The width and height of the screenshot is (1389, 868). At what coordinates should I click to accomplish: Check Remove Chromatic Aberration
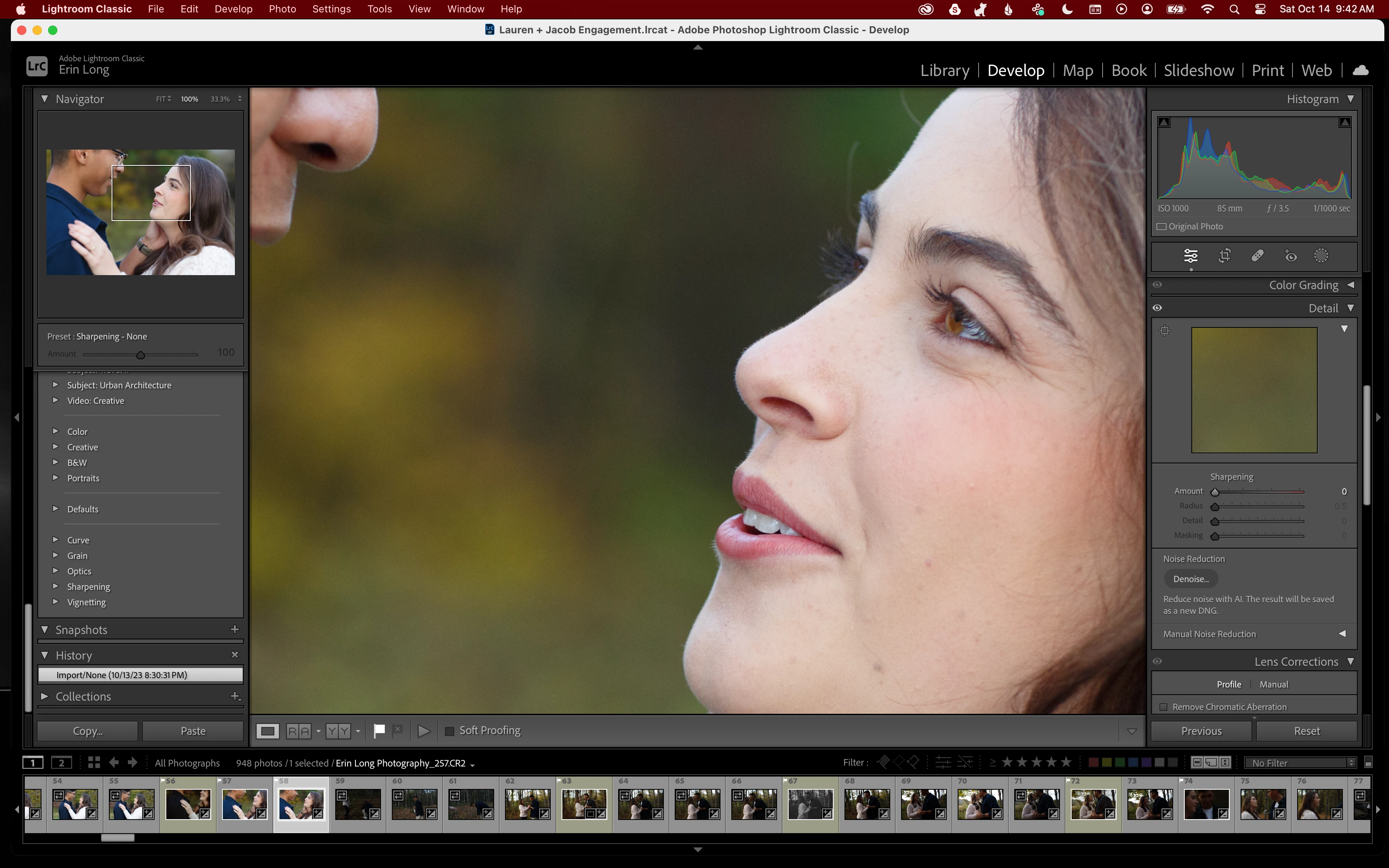pyautogui.click(x=1163, y=707)
